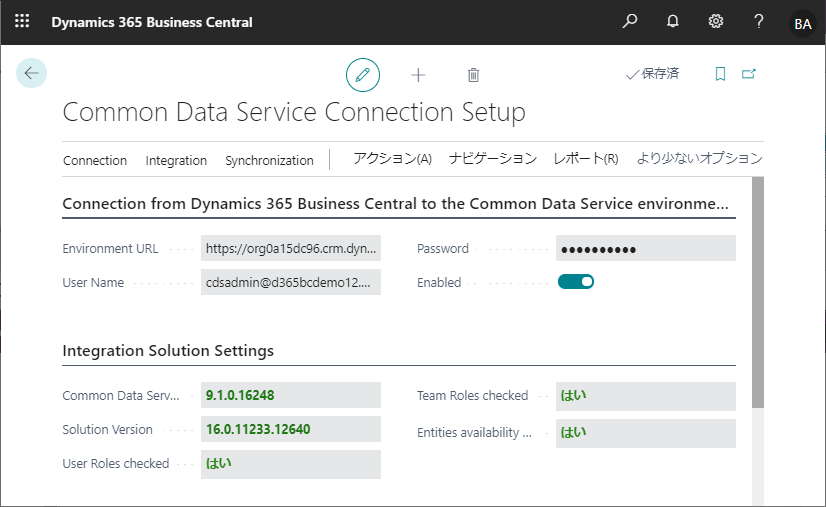Open the Synchronization menu
826x507 pixels.
click(269, 160)
